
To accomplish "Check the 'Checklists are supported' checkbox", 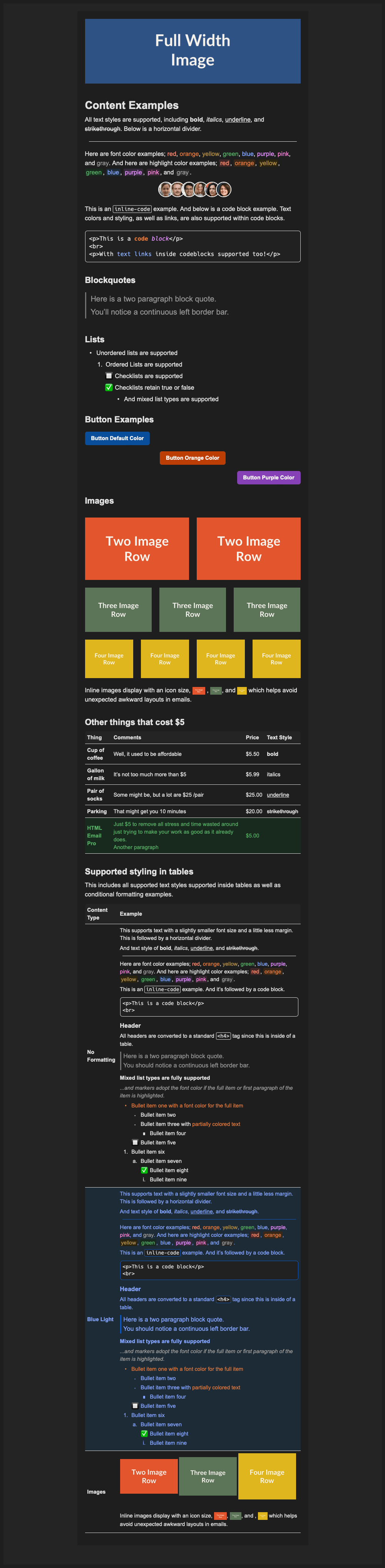I will (109, 375).
